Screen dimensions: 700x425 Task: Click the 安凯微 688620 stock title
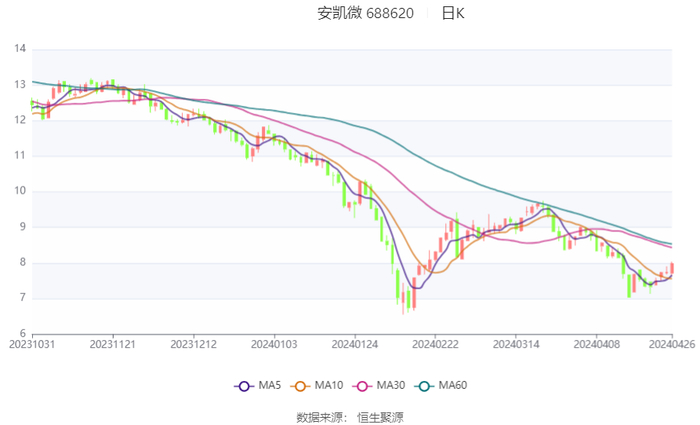click(x=366, y=13)
